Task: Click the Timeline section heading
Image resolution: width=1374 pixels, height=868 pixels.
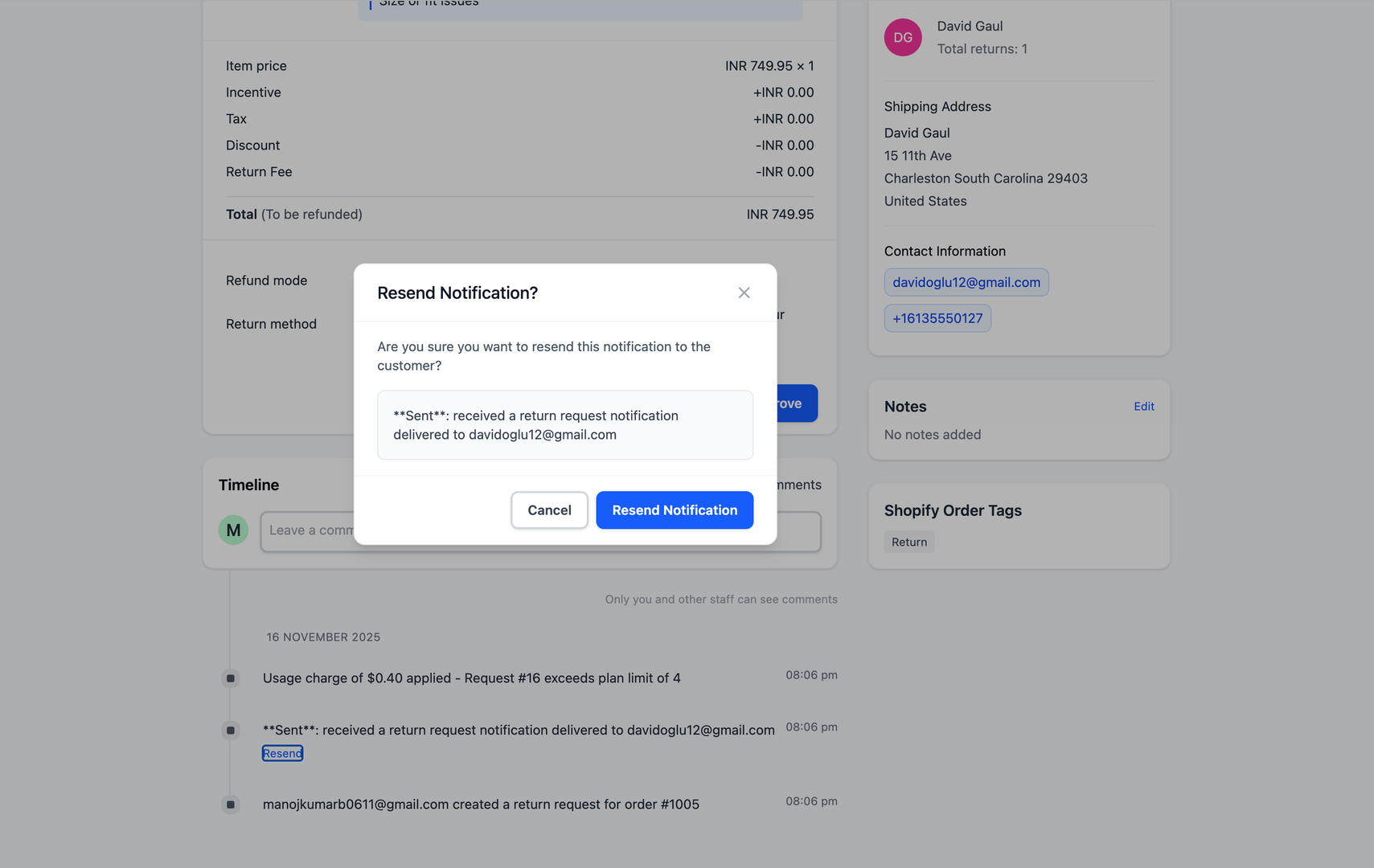Action: (248, 485)
